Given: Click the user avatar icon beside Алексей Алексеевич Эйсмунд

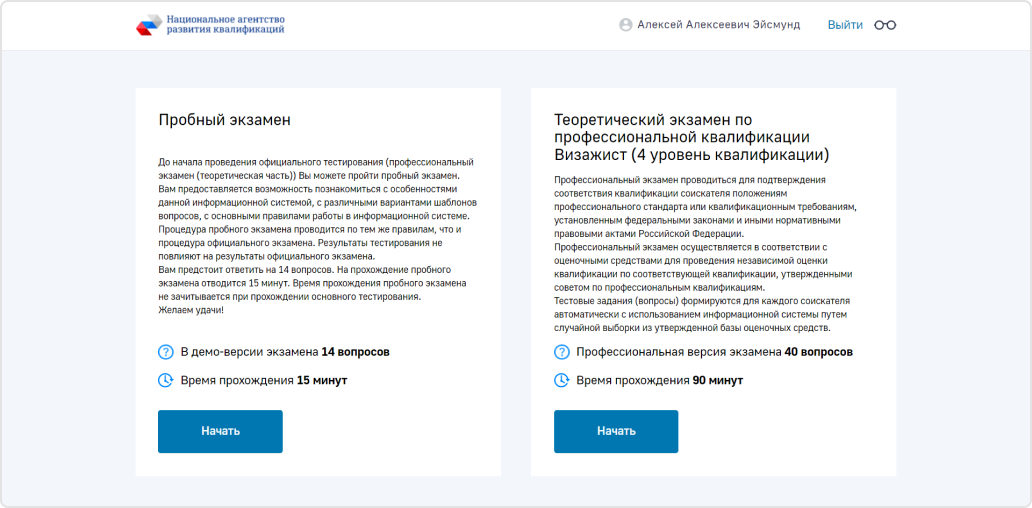Looking at the screenshot, I should (x=625, y=25).
